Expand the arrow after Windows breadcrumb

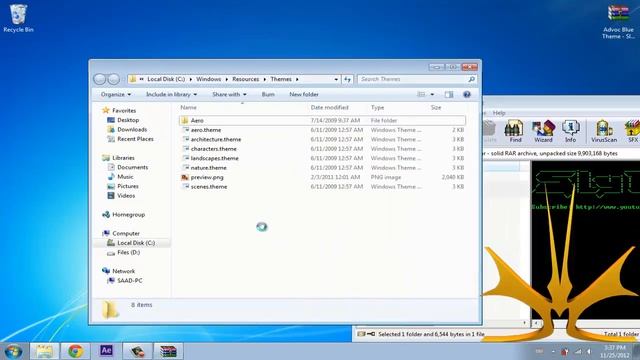[227, 79]
